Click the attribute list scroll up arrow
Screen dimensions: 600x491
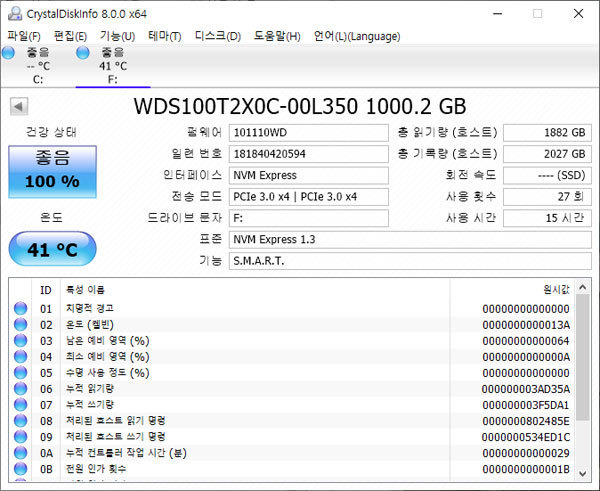(583, 287)
